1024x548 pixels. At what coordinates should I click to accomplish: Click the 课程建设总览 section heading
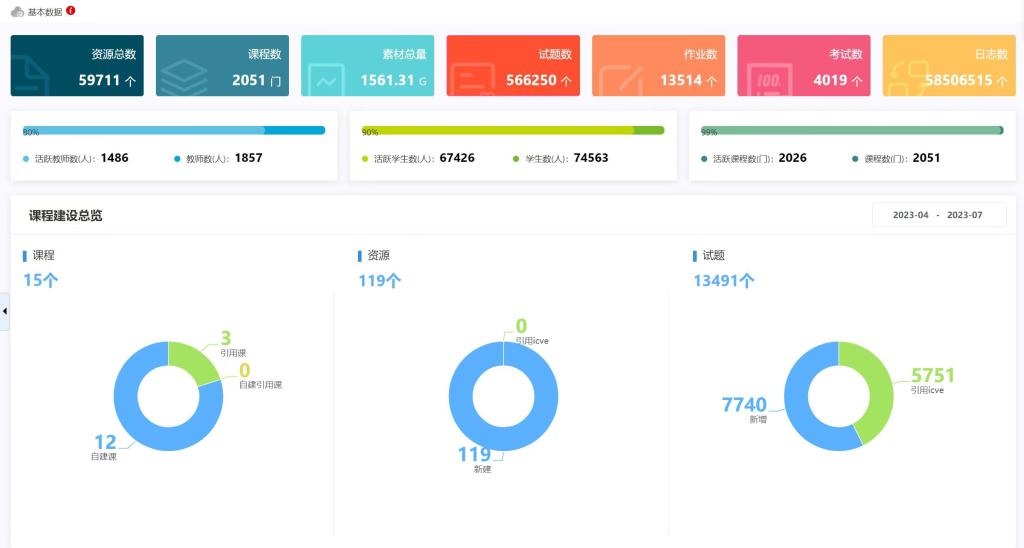pyautogui.click(x=65, y=216)
